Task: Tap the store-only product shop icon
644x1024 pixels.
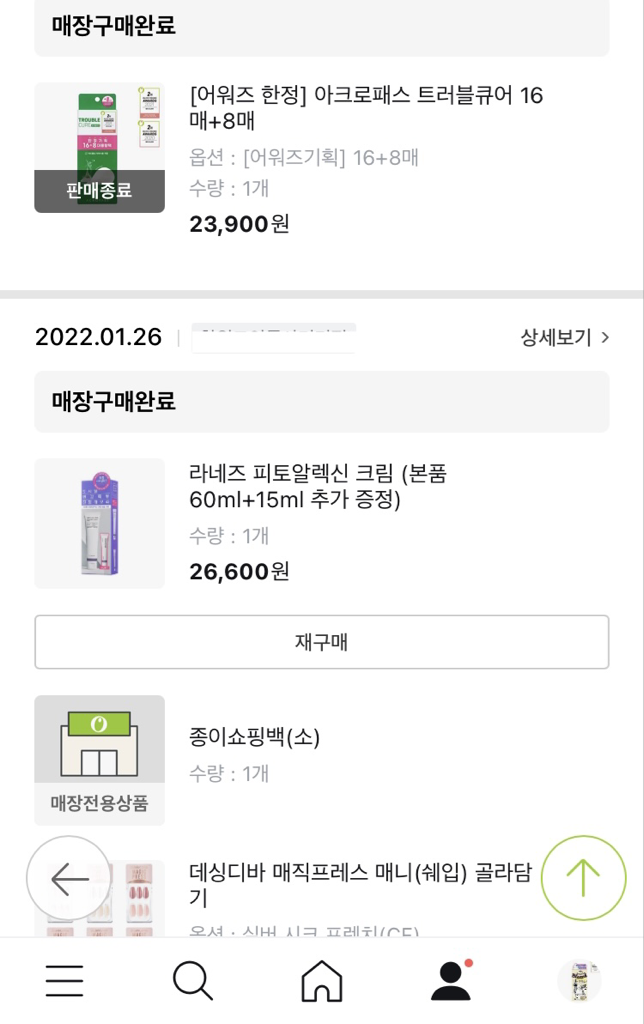Action: (x=99, y=760)
